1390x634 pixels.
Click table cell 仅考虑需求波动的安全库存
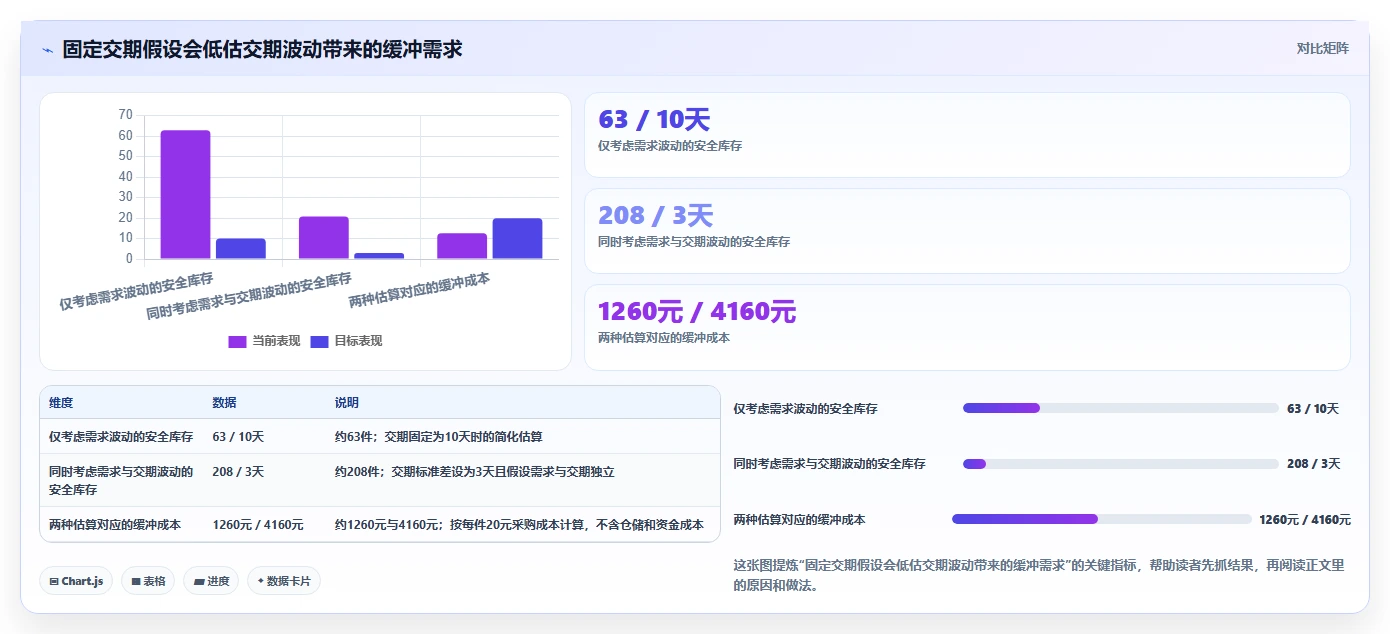point(121,437)
